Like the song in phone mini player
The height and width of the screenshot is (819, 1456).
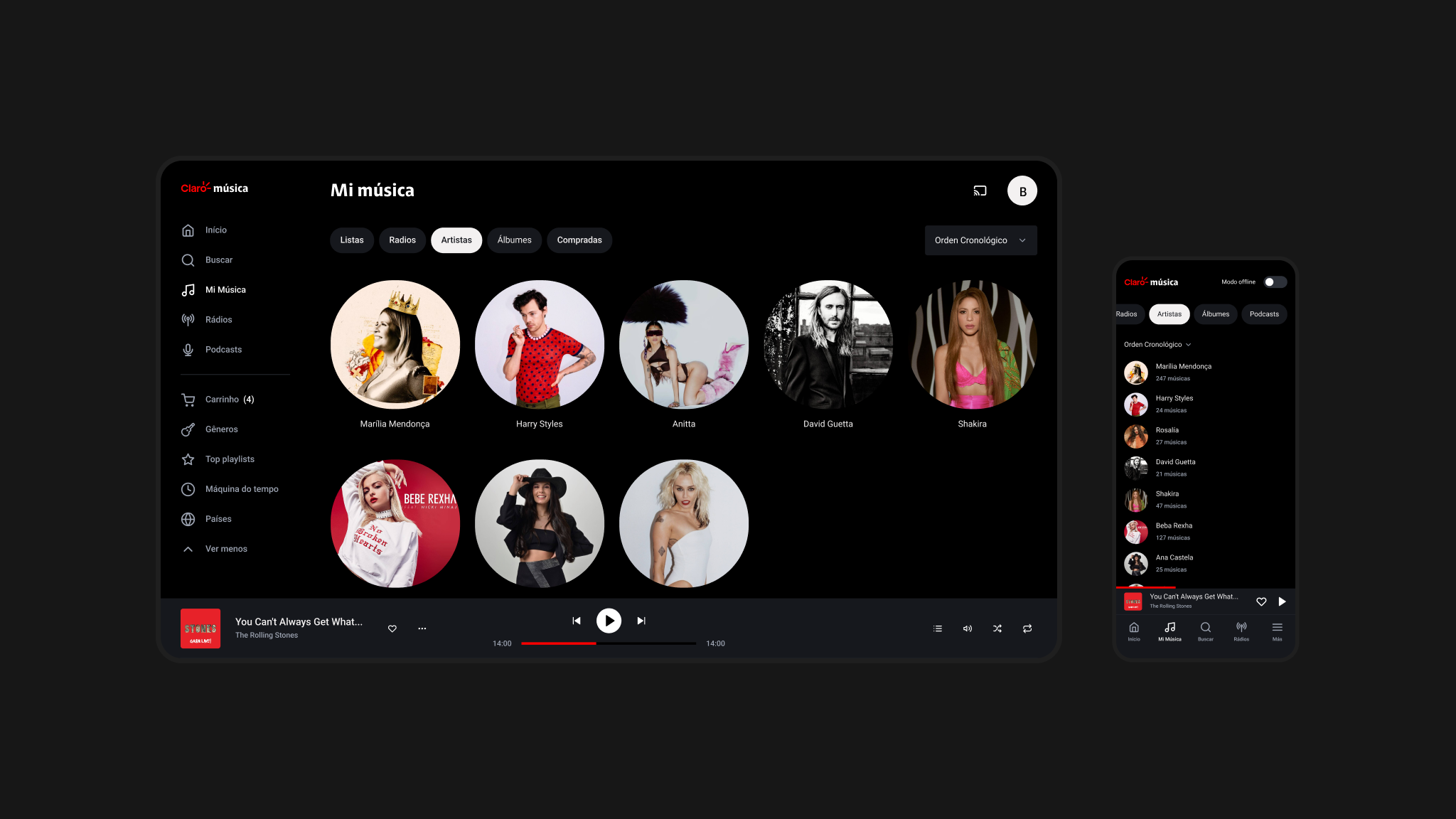(1261, 601)
